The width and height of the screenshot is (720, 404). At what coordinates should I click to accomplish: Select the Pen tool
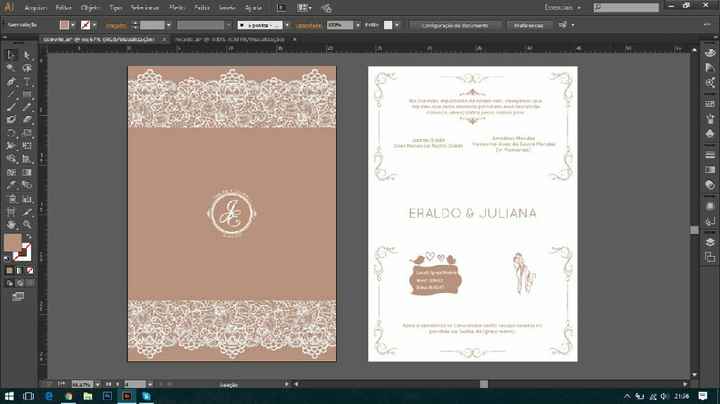coord(11,82)
